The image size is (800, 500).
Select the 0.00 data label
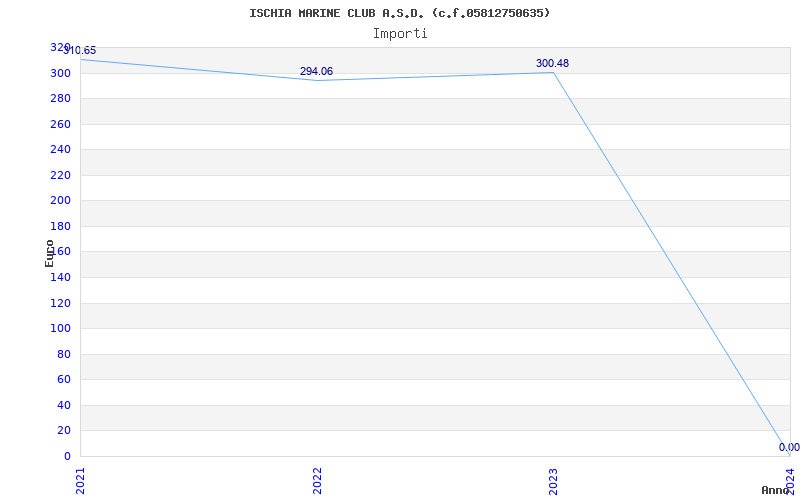pos(789,447)
